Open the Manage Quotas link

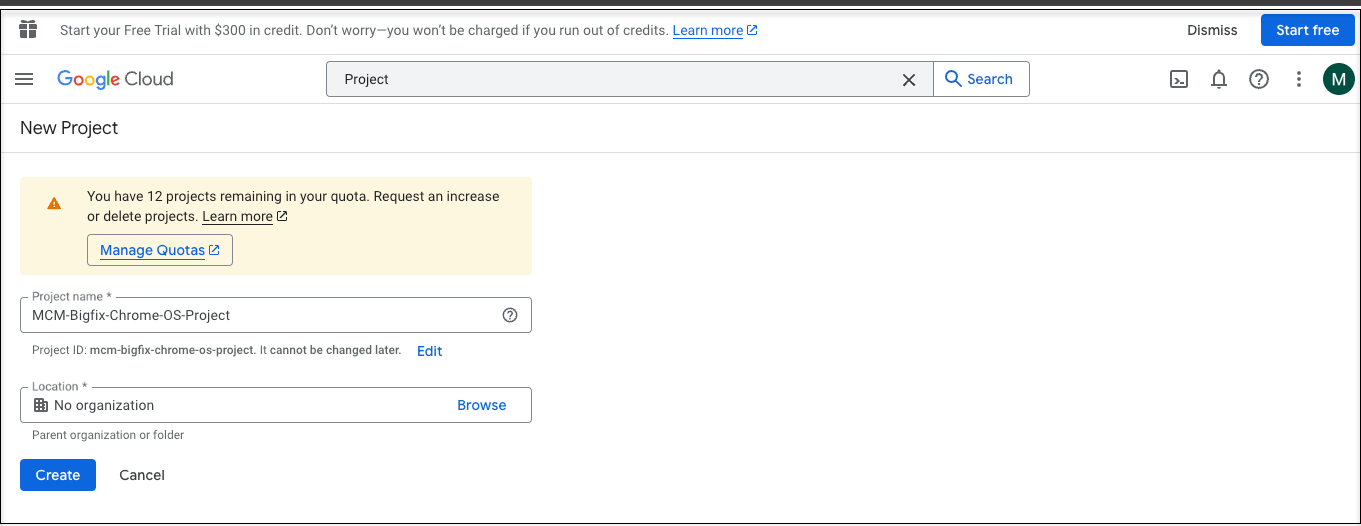pos(160,250)
